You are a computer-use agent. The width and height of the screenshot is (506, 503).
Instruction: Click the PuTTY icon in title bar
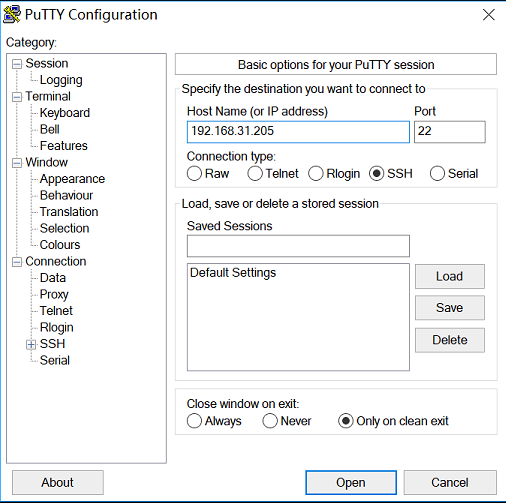tap(12, 15)
